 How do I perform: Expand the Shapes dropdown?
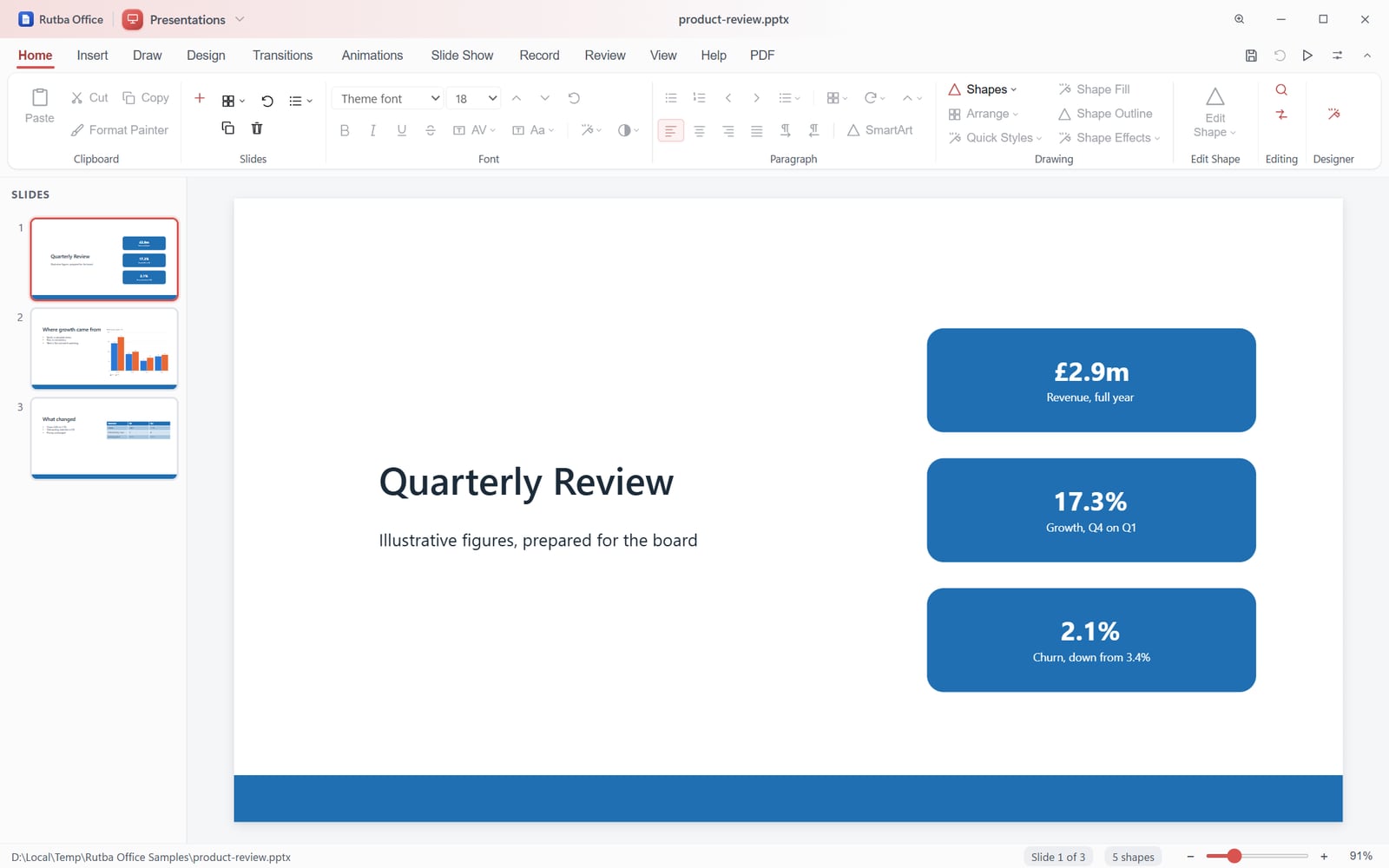coord(982,89)
